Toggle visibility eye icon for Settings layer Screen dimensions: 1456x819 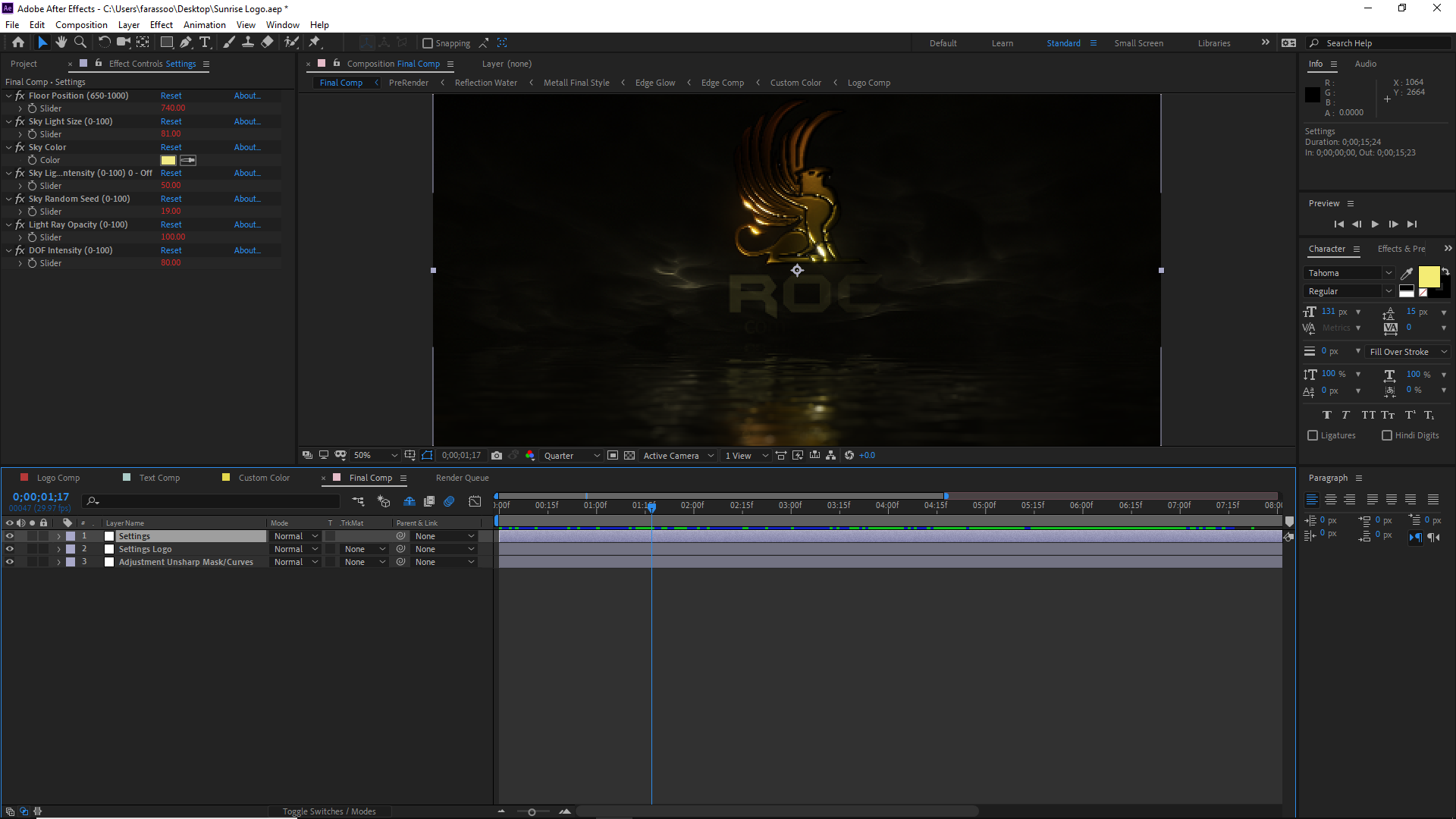pos(9,536)
